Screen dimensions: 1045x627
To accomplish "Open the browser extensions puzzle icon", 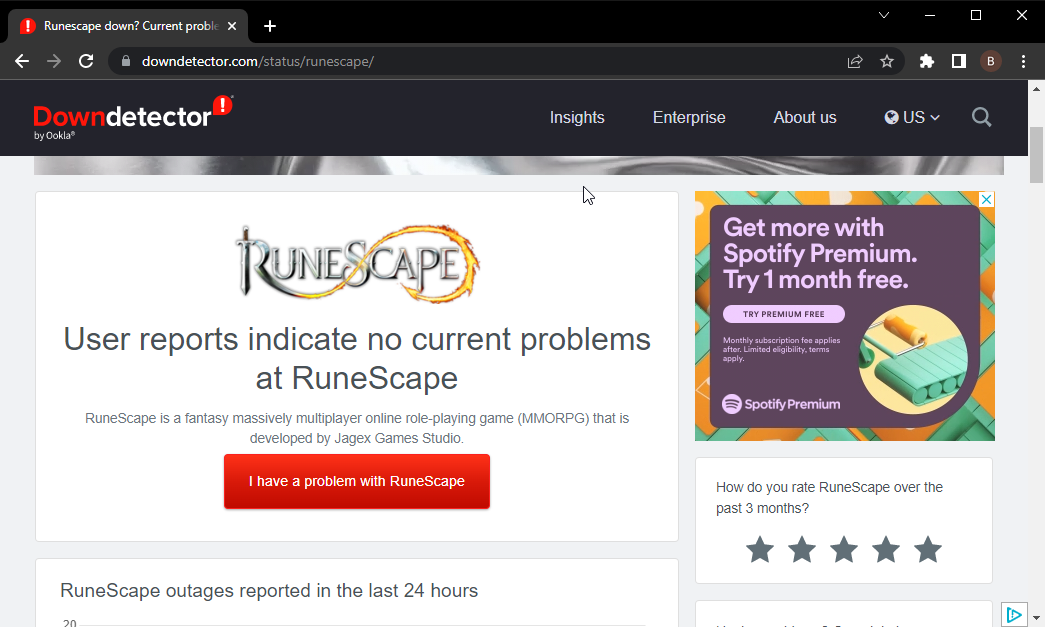I will tap(926, 61).
